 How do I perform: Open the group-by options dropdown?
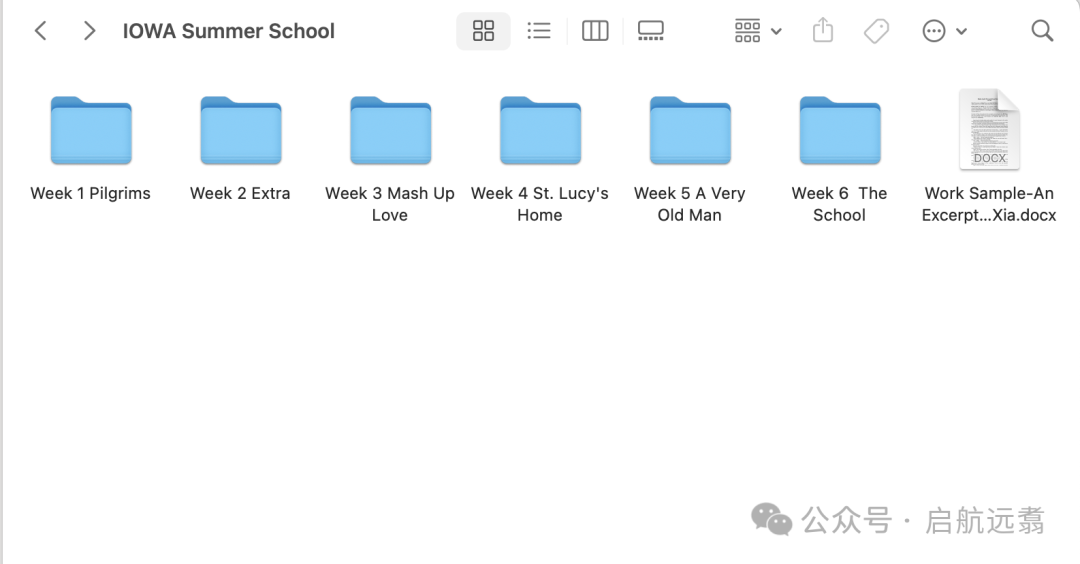[758, 31]
